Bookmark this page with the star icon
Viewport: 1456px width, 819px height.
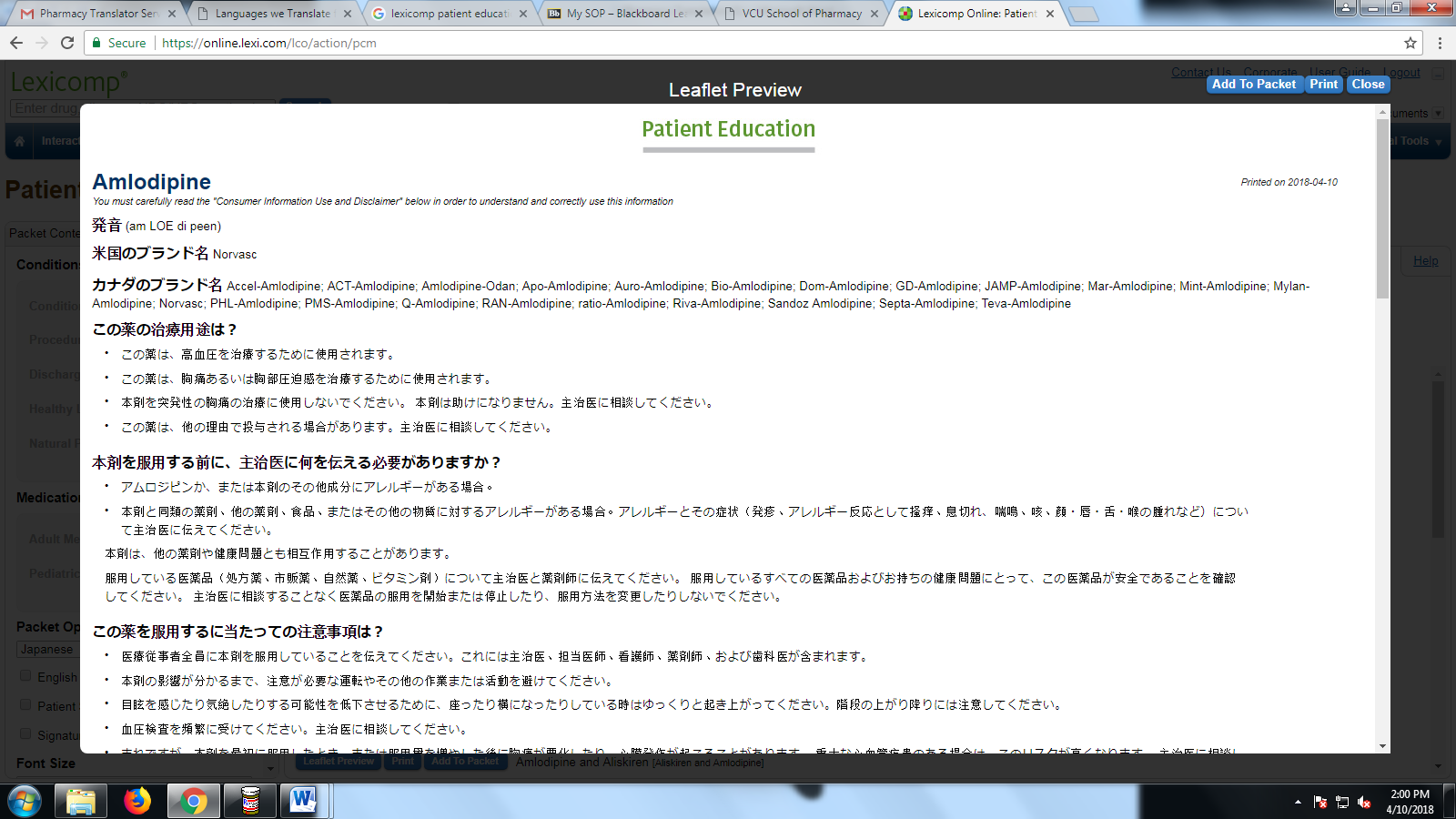tap(1410, 43)
